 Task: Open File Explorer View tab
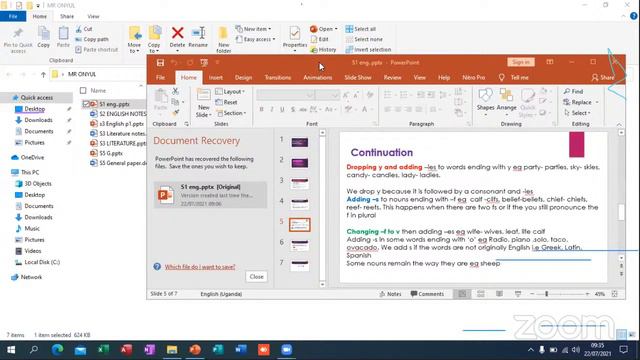(x=93, y=16)
